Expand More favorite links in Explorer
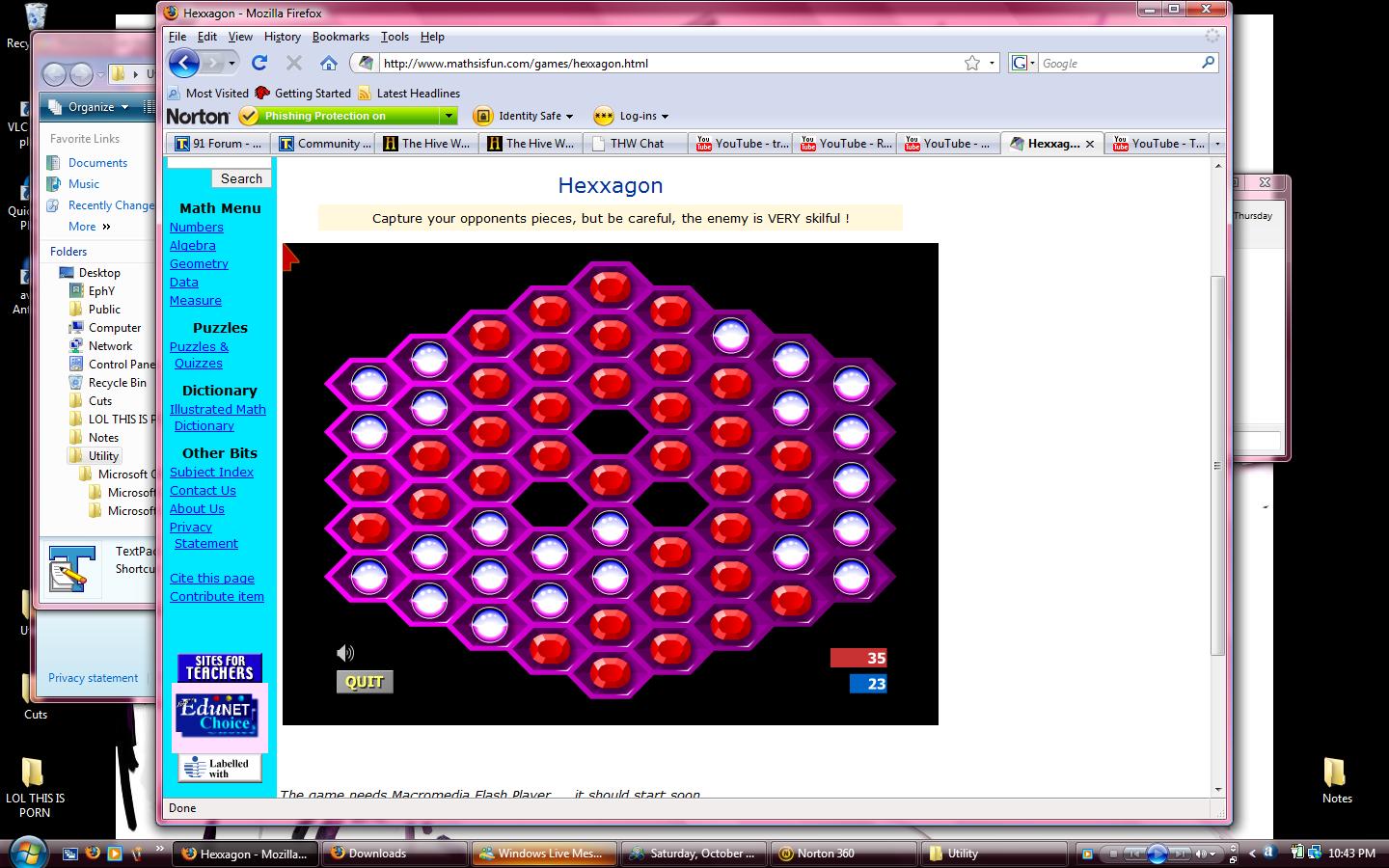The image size is (1389, 868). 90,227
